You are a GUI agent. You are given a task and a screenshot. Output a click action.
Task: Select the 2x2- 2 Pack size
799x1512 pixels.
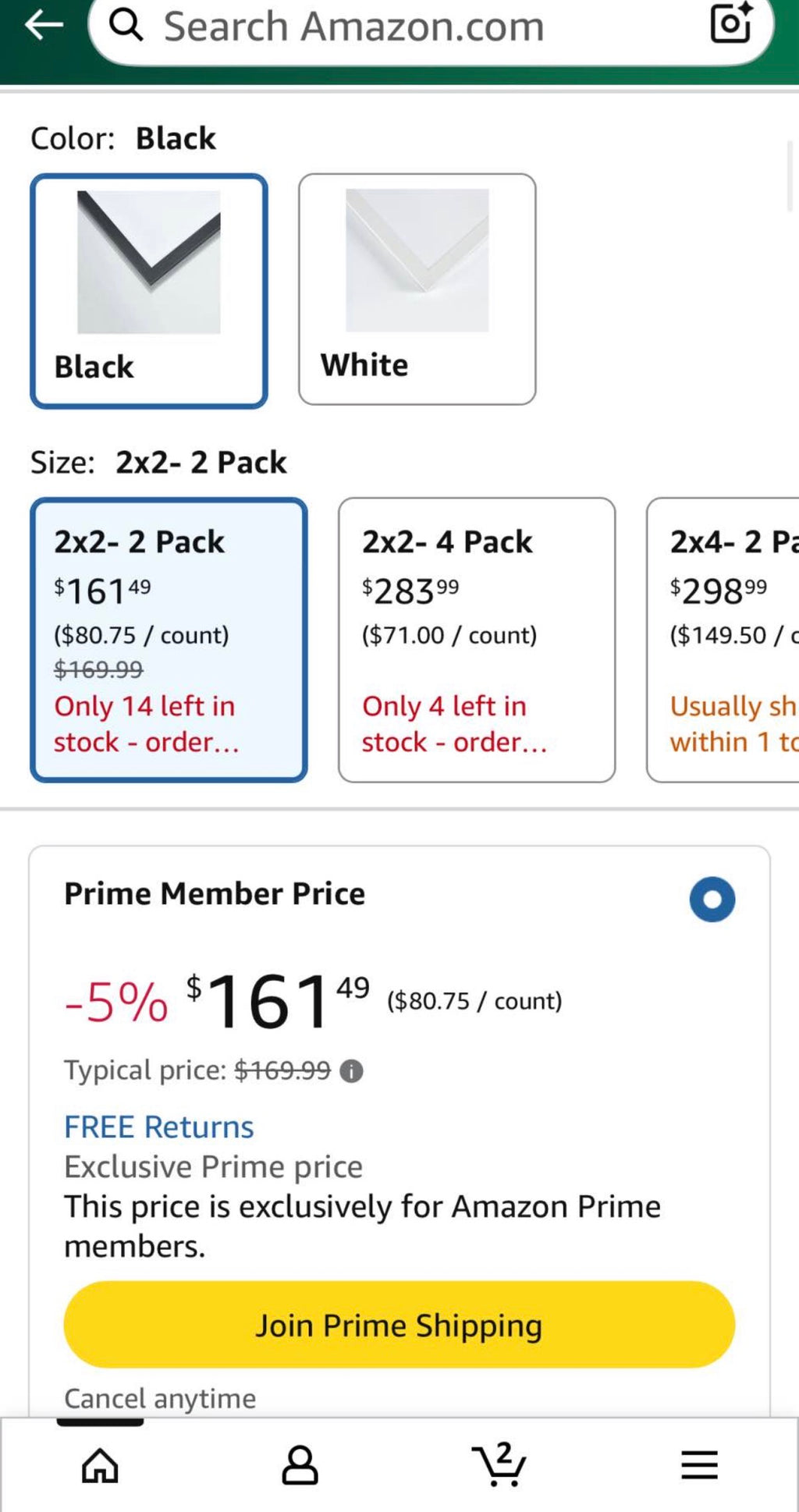169,640
